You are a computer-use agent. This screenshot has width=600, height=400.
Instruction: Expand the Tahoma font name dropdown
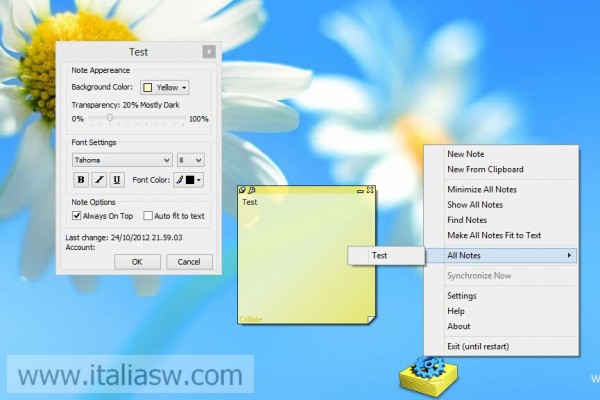point(121,160)
